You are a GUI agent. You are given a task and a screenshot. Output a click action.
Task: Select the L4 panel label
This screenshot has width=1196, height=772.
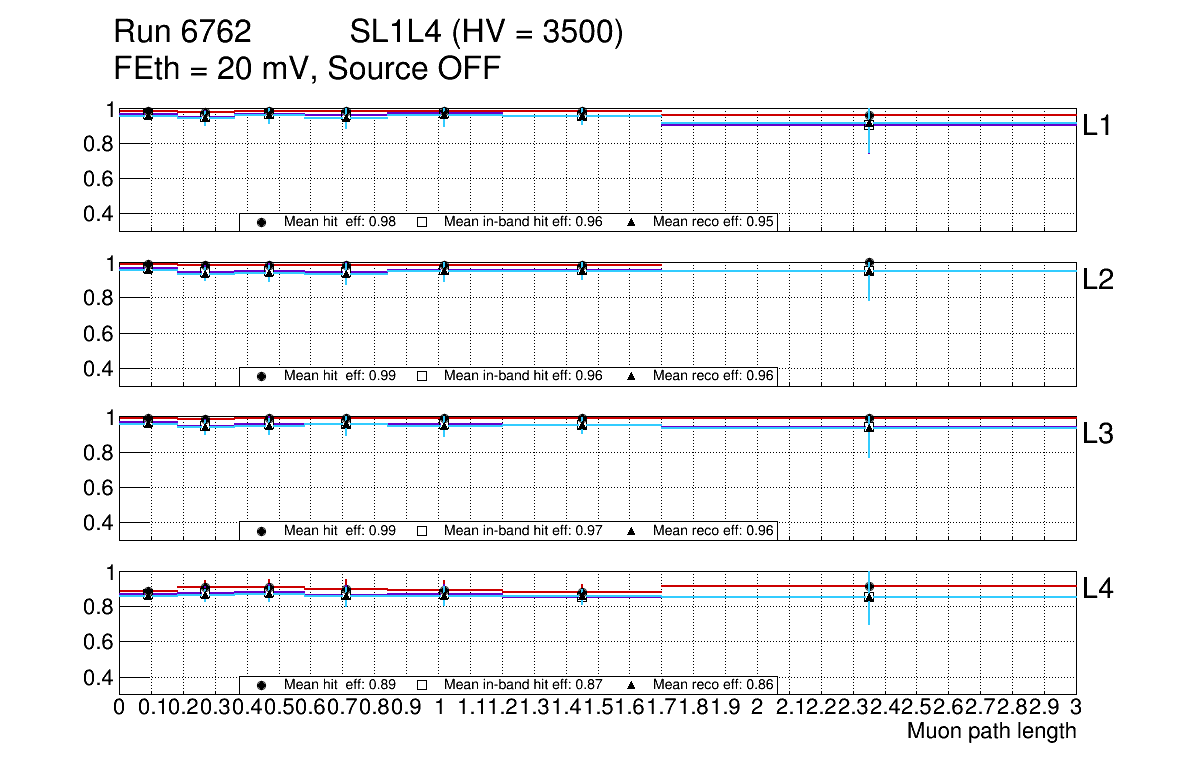click(1098, 589)
